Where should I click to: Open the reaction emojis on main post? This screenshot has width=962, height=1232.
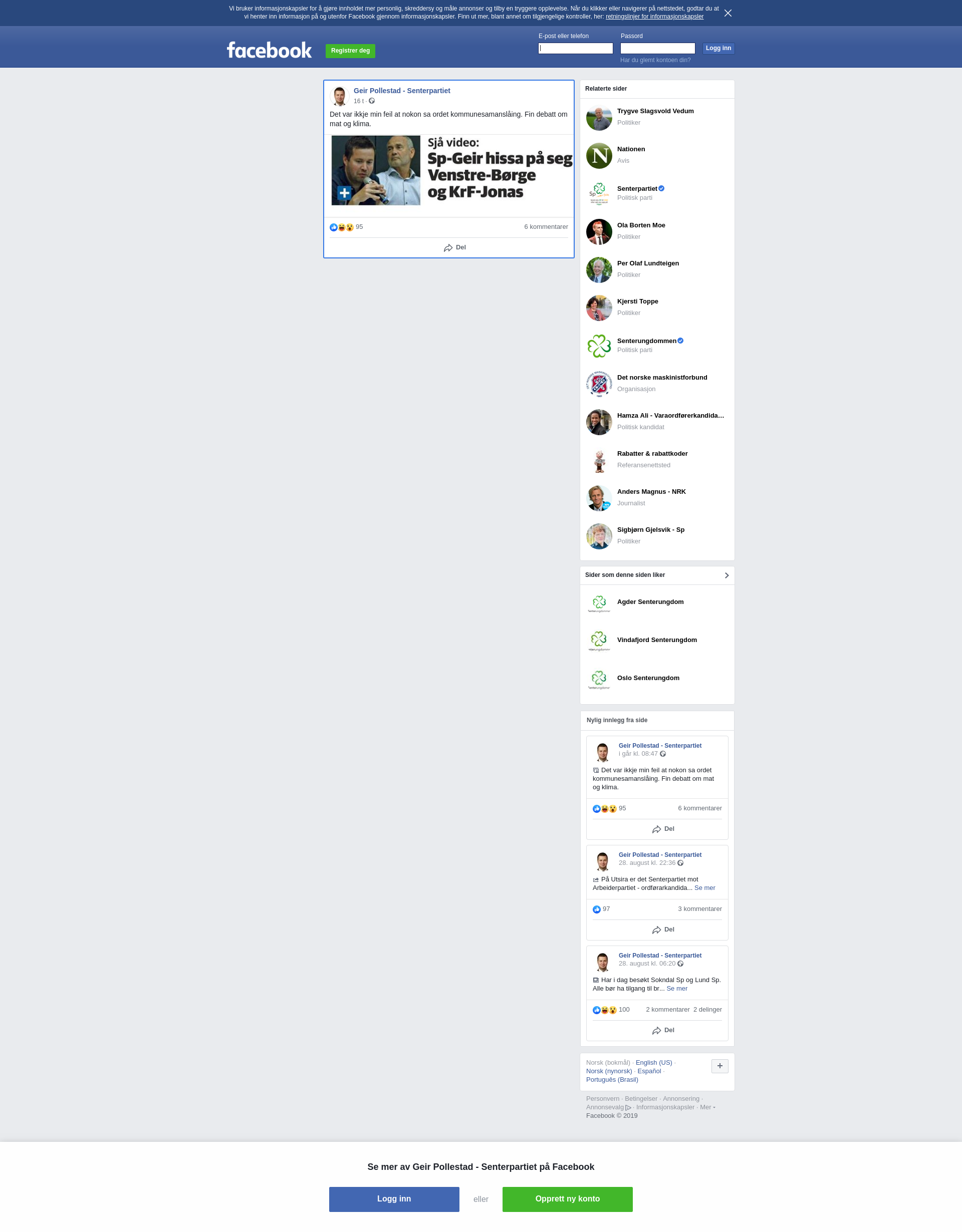point(341,227)
